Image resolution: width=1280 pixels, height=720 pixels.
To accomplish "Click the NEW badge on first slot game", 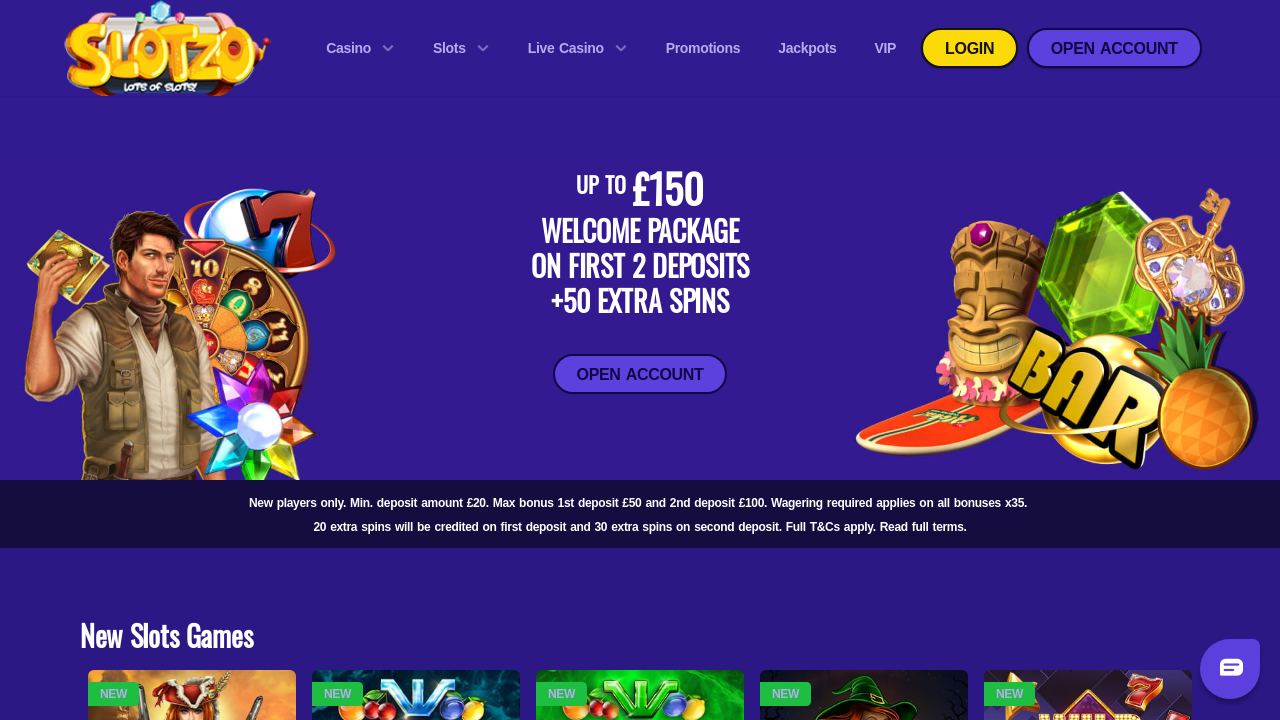I will point(113,694).
